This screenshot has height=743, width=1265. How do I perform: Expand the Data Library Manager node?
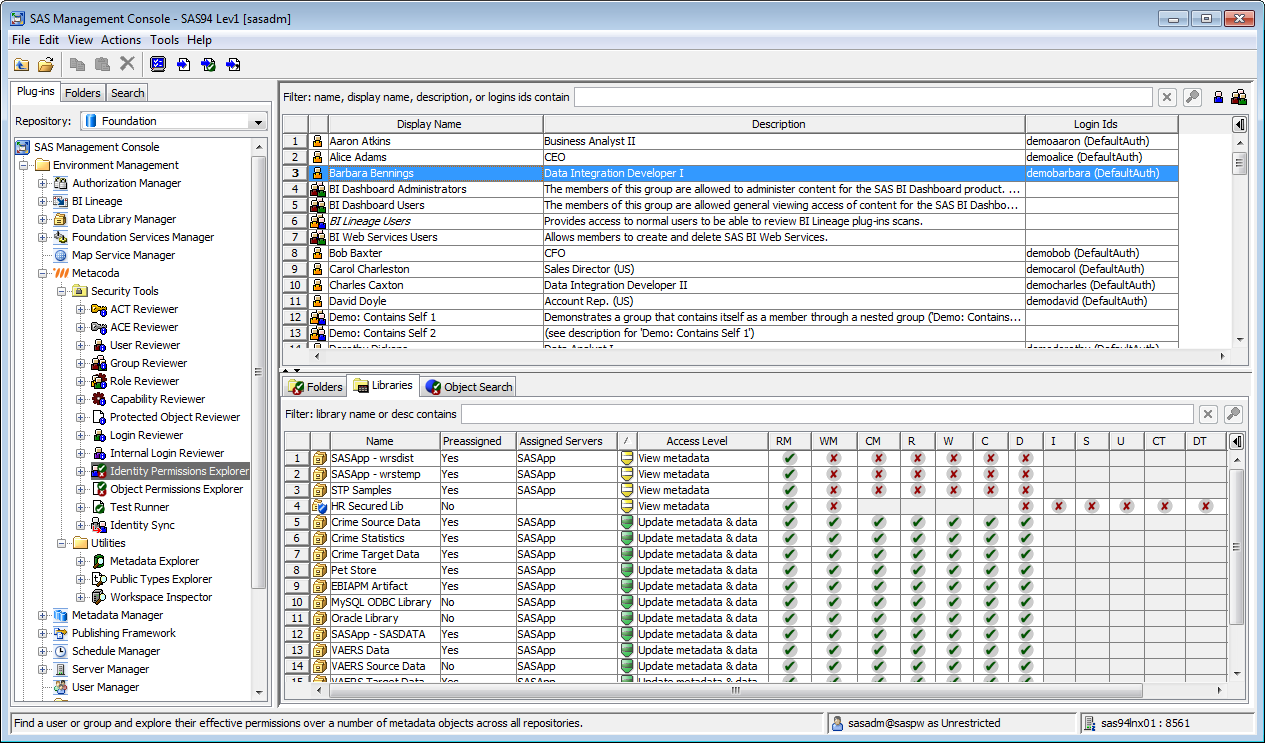coord(43,219)
